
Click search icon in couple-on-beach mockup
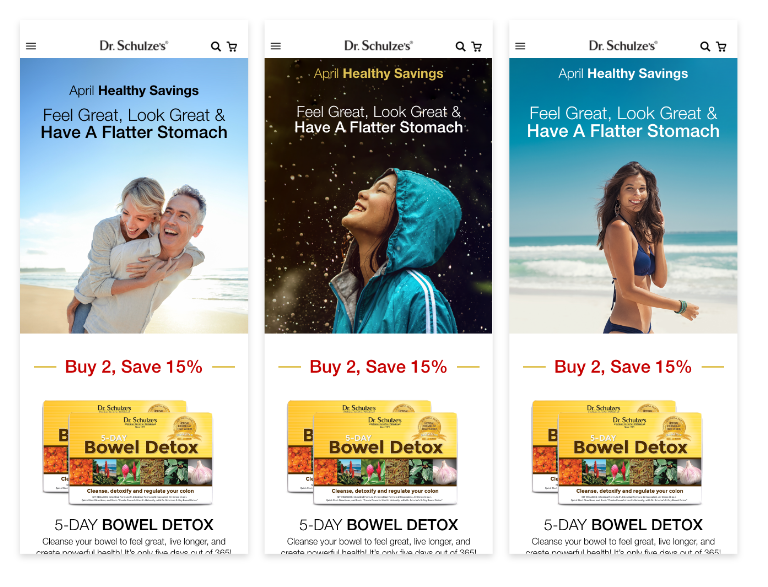tap(216, 47)
